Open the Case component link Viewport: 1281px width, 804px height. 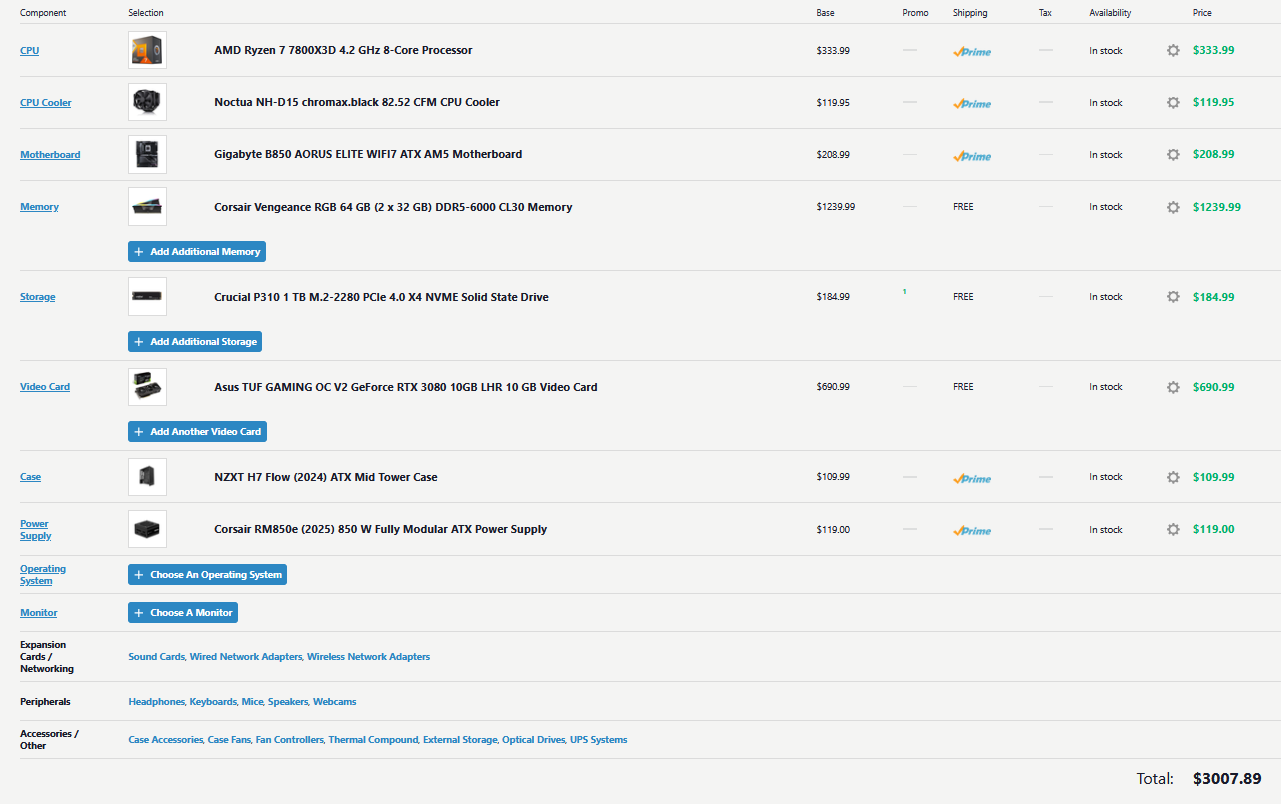(x=31, y=477)
